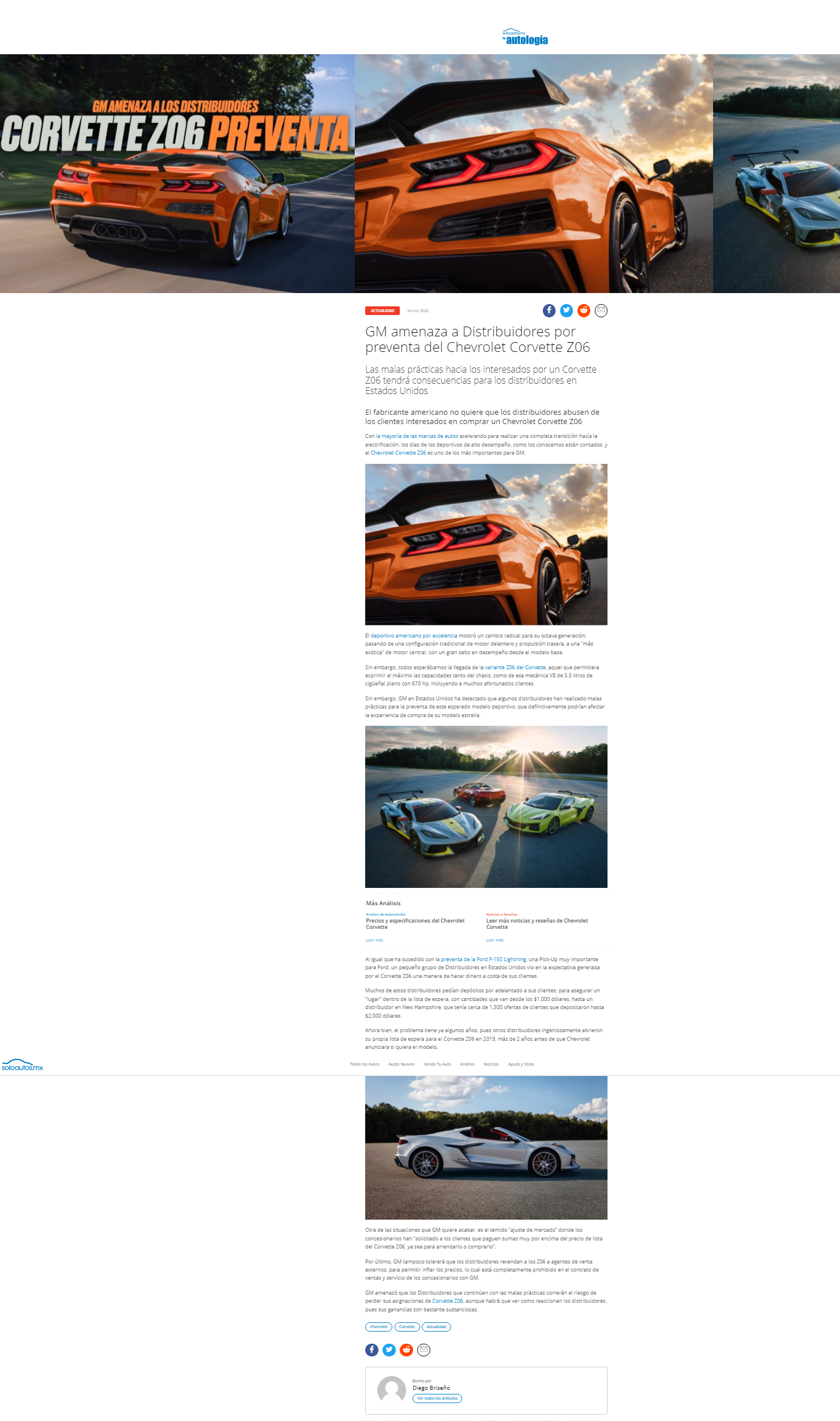Open 'Leer más noticias y reseñas de Chevrolet Corvette'
Screen dimensions: 840x1421
point(537,924)
